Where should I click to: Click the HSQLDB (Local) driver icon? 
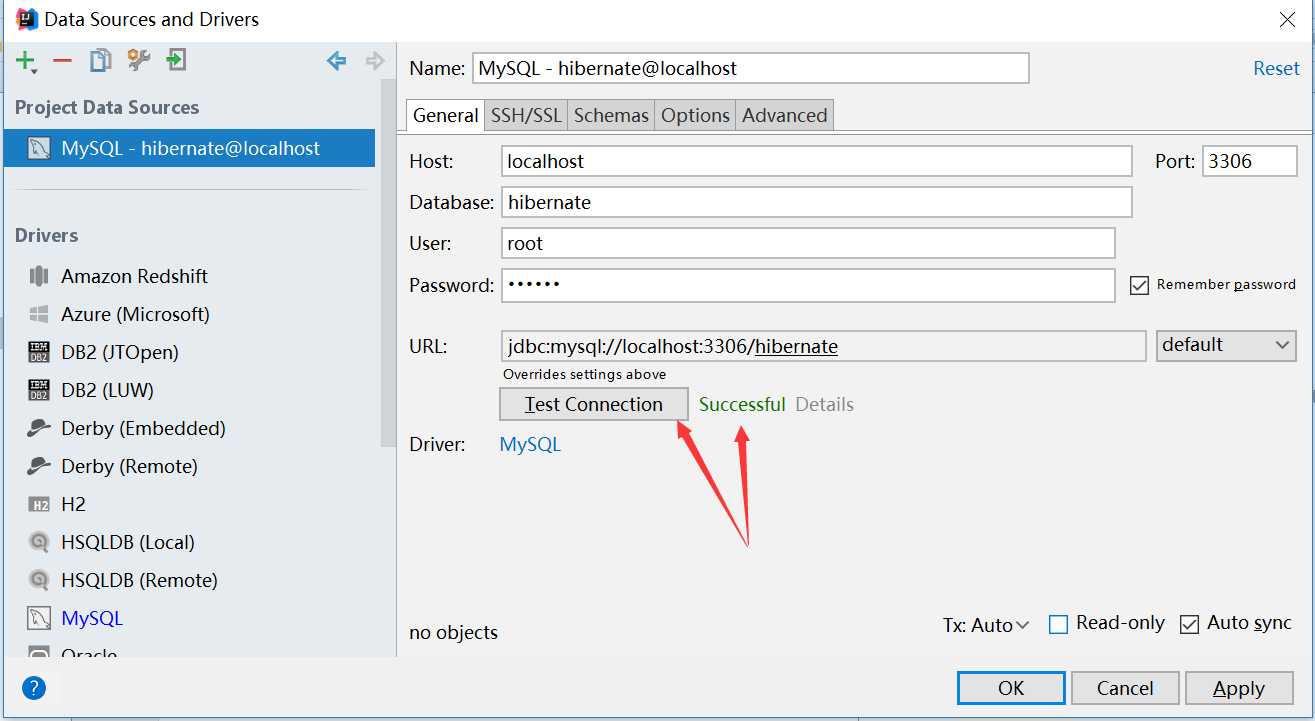click(x=39, y=542)
